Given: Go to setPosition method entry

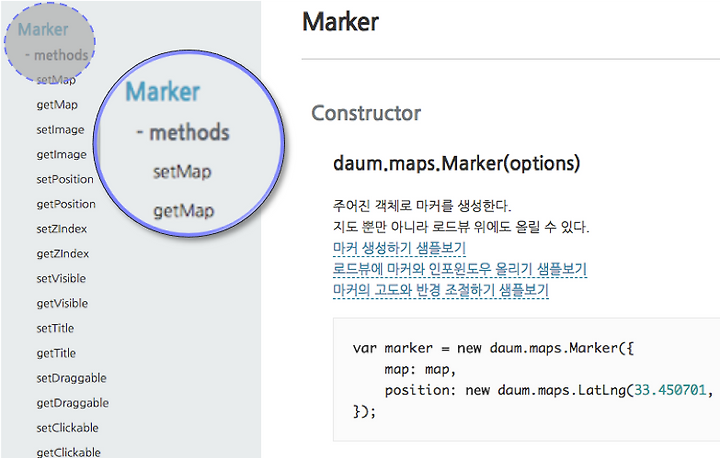Looking at the screenshot, I should tap(65, 179).
